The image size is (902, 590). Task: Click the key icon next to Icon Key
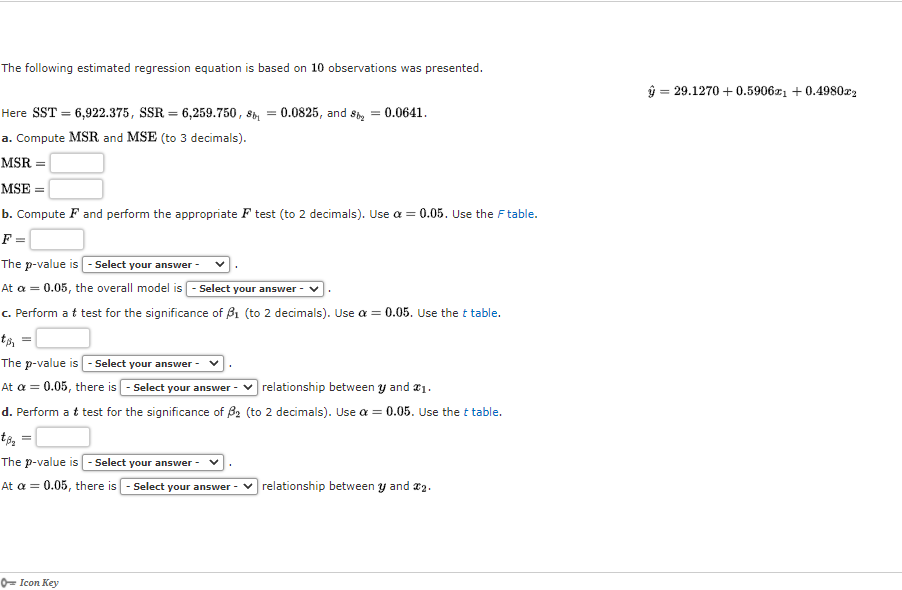coord(6,582)
